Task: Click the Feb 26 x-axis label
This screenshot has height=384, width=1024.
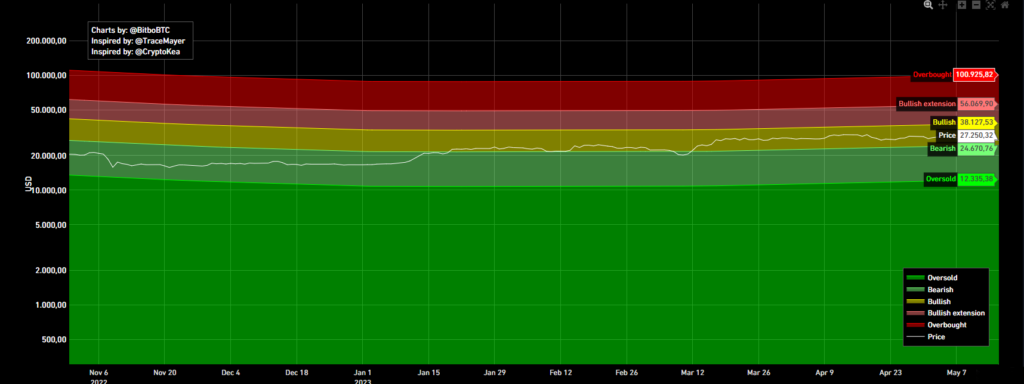Action: point(626,372)
